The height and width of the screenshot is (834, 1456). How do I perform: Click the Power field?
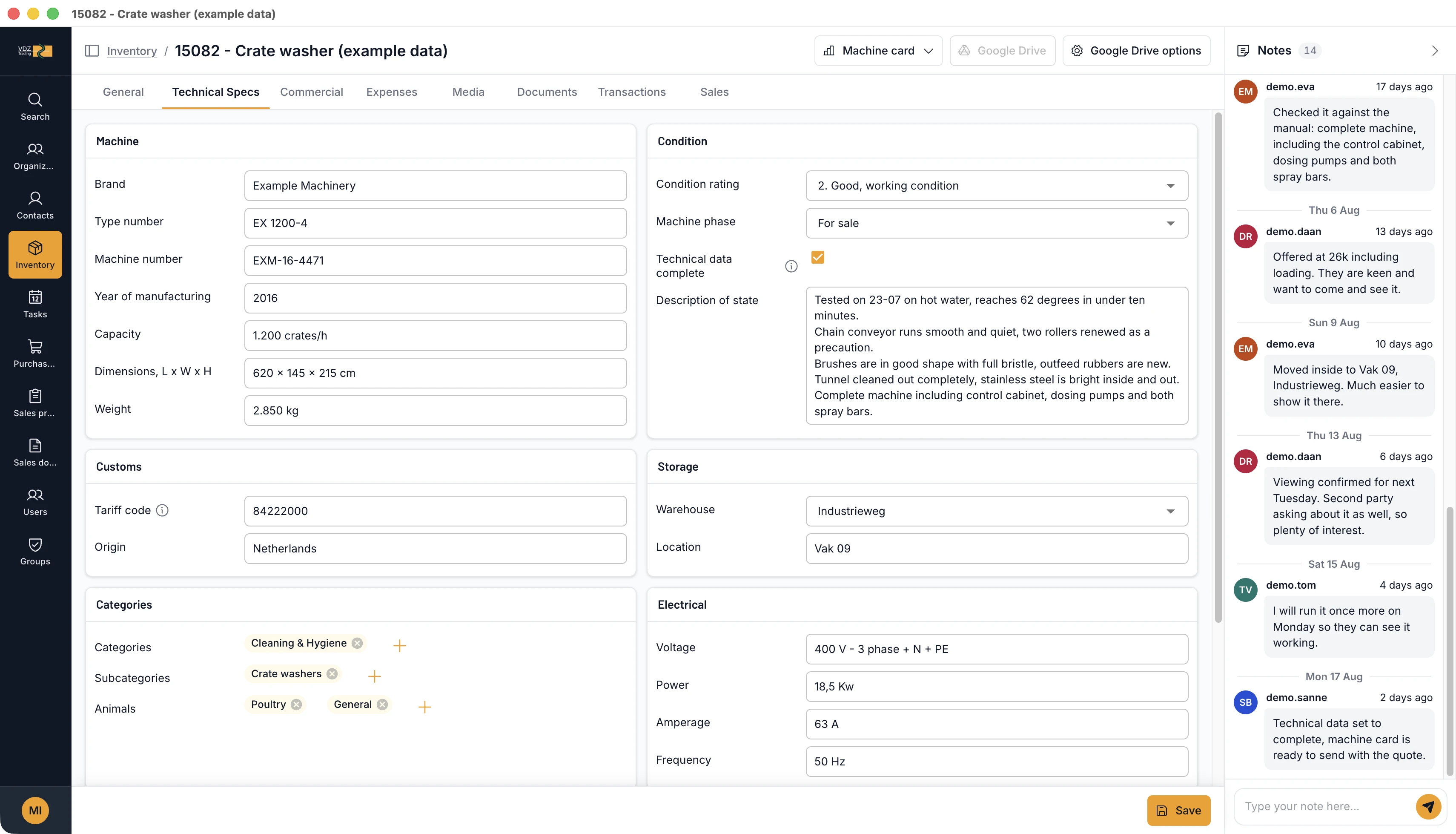[996, 686]
